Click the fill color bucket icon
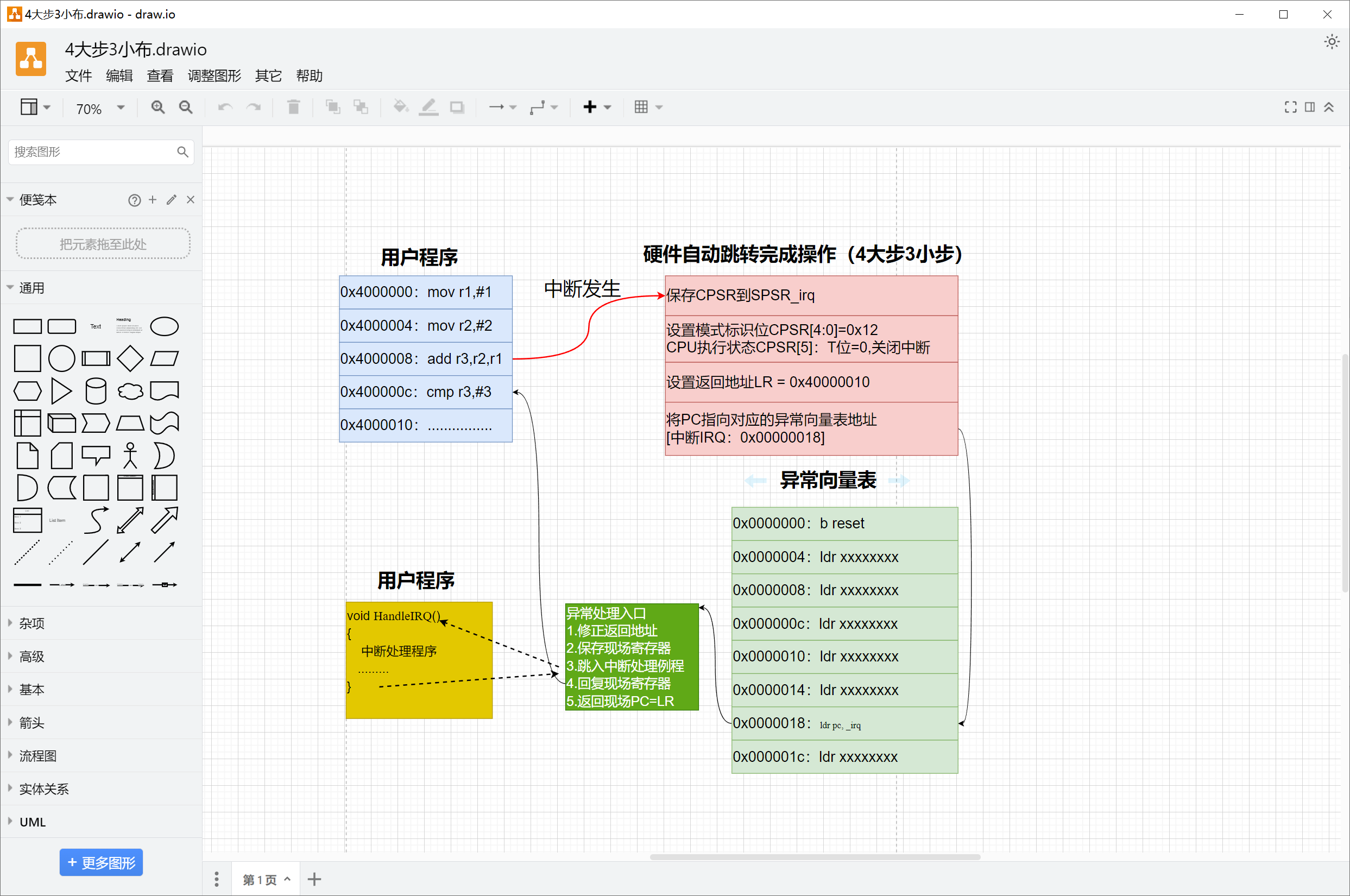 pyautogui.click(x=400, y=108)
